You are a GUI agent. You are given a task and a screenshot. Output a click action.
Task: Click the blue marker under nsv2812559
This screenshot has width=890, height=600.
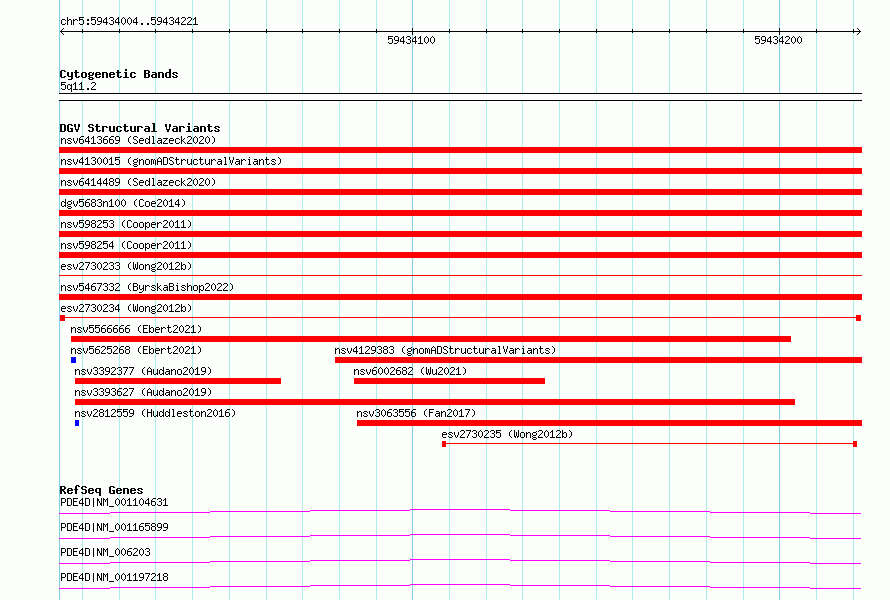(77, 423)
